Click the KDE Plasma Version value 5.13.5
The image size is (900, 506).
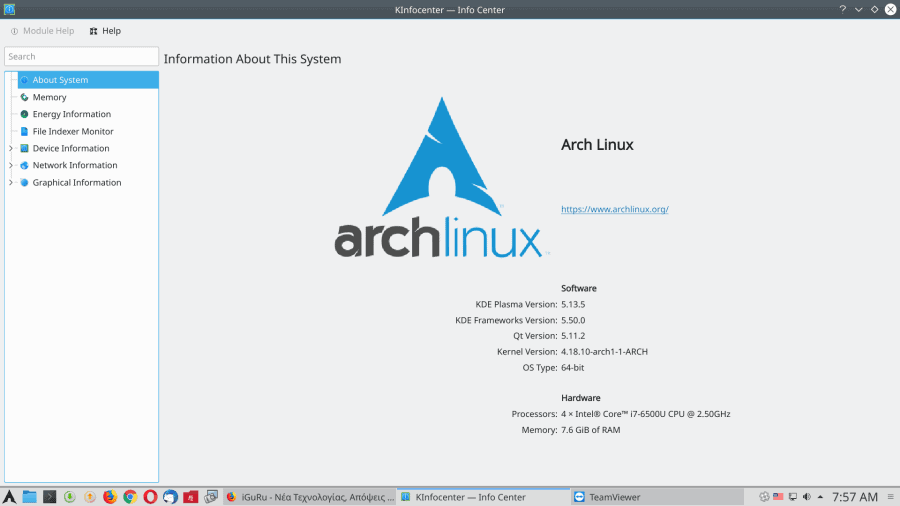click(573, 304)
